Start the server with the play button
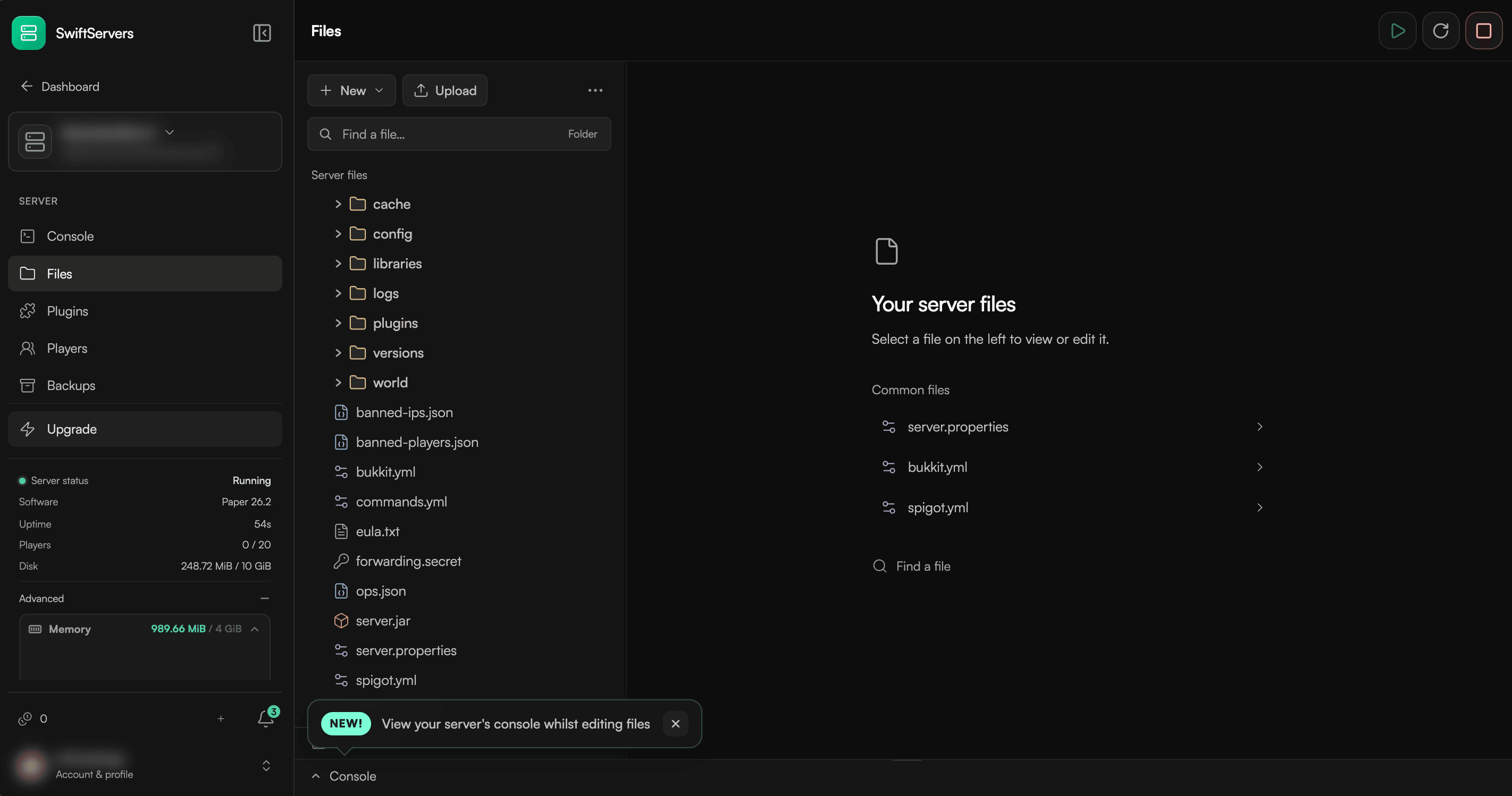The width and height of the screenshot is (1512, 796). (1398, 31)
